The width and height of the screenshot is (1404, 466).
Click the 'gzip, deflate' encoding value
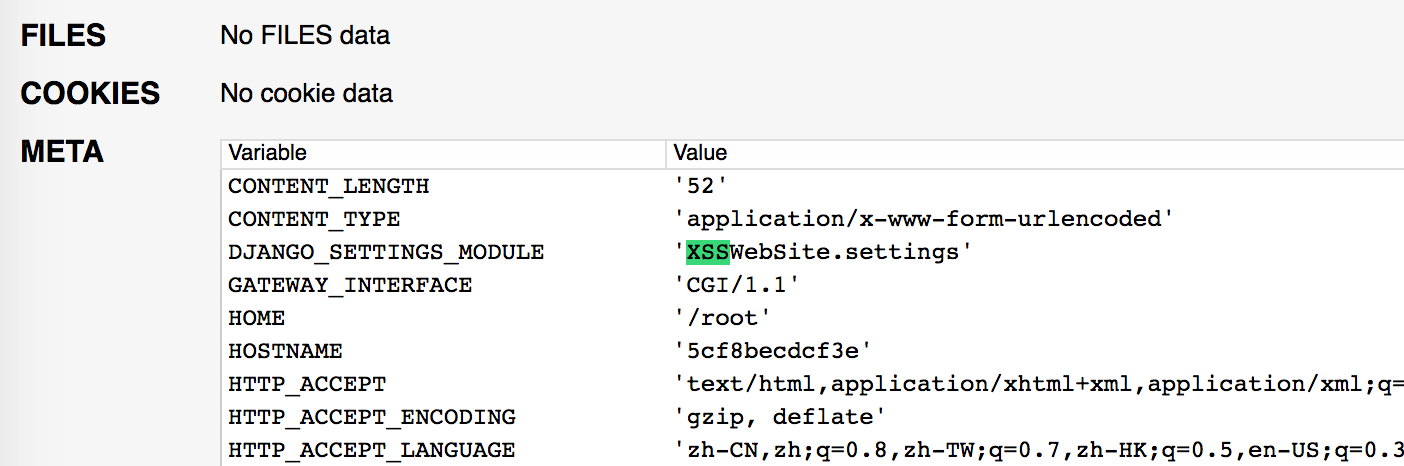[780, 417]
